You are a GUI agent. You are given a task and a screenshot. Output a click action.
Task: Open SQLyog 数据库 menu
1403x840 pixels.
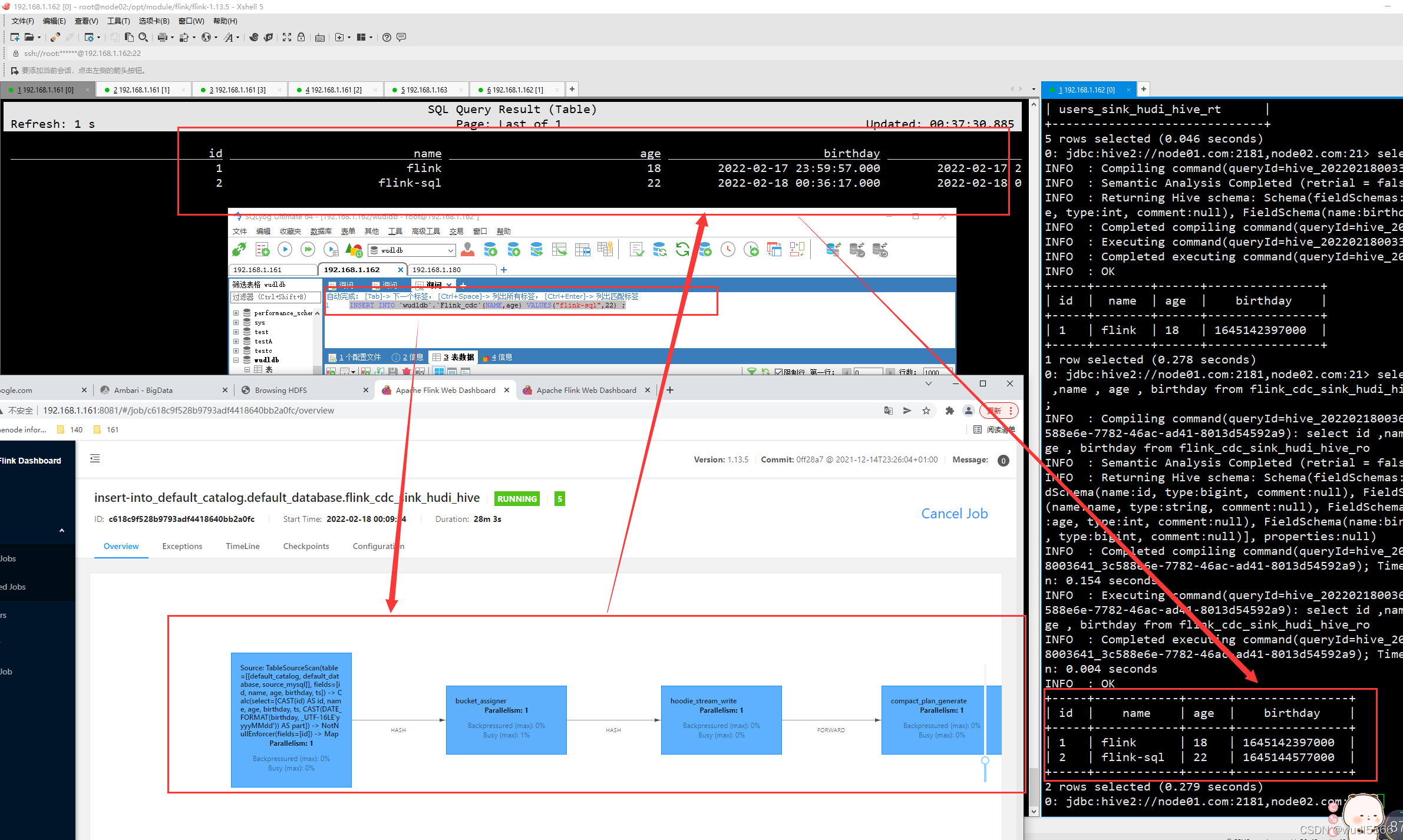(321, 232)
